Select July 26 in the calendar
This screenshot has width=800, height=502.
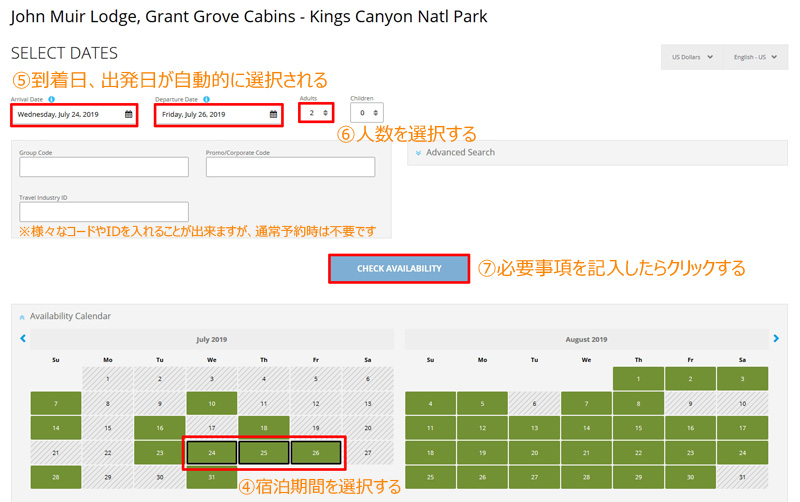tap(316, 453)
